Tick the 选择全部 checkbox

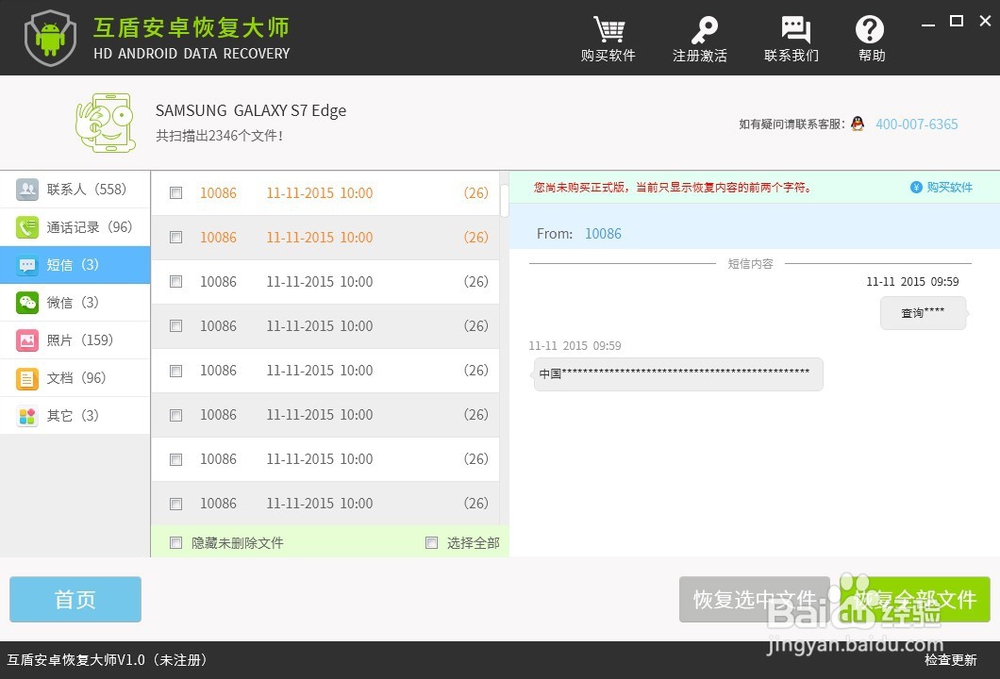pos(432,543)
